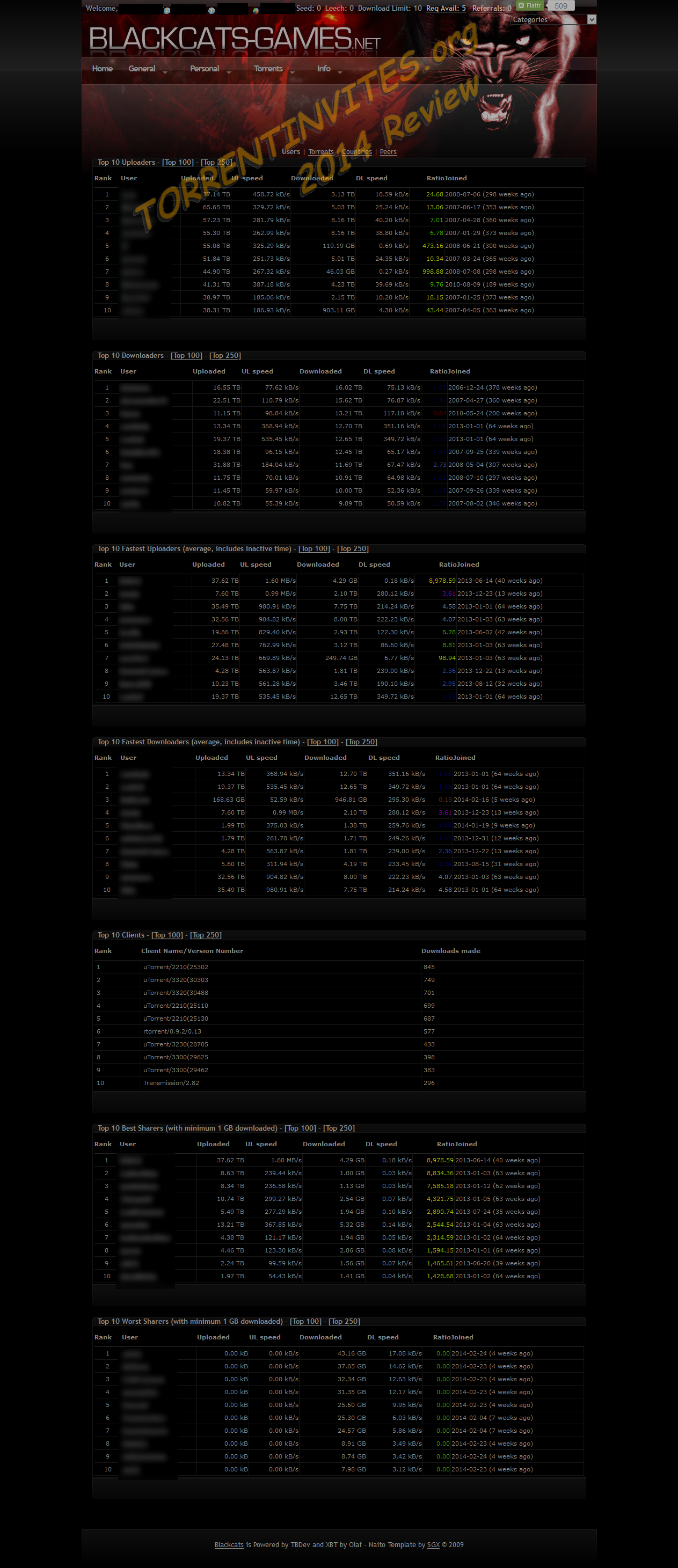The height and width of the screenshot is (1568, 678).
Task: Open the Torrents navigation menu
Action: [x=268, y=69]
